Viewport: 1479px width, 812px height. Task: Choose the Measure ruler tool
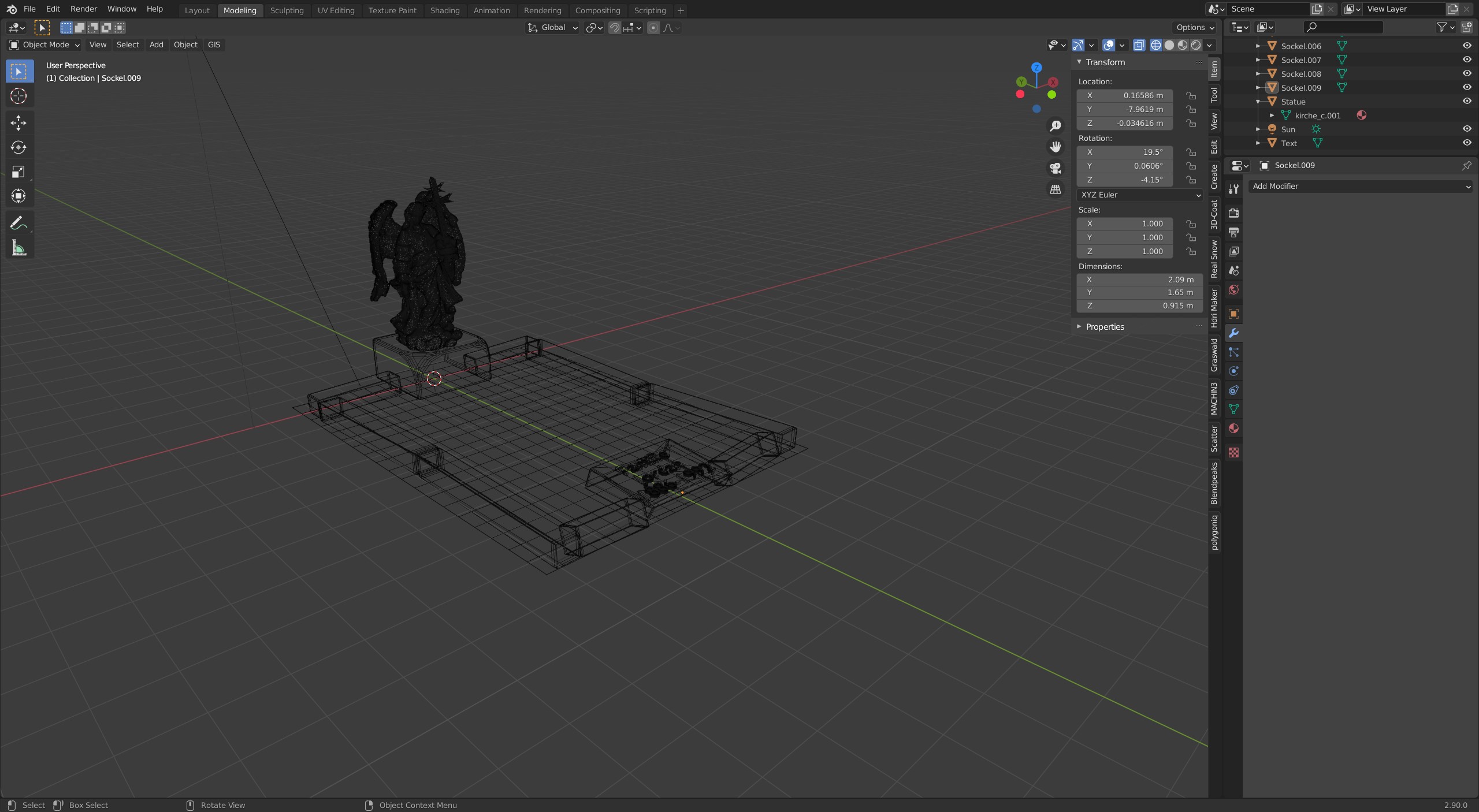pos(18,248)
